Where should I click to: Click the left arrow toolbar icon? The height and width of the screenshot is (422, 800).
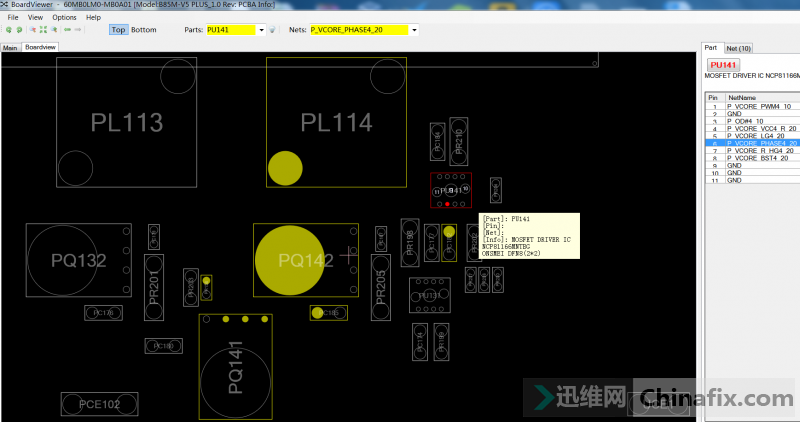(x=67, y=30)
